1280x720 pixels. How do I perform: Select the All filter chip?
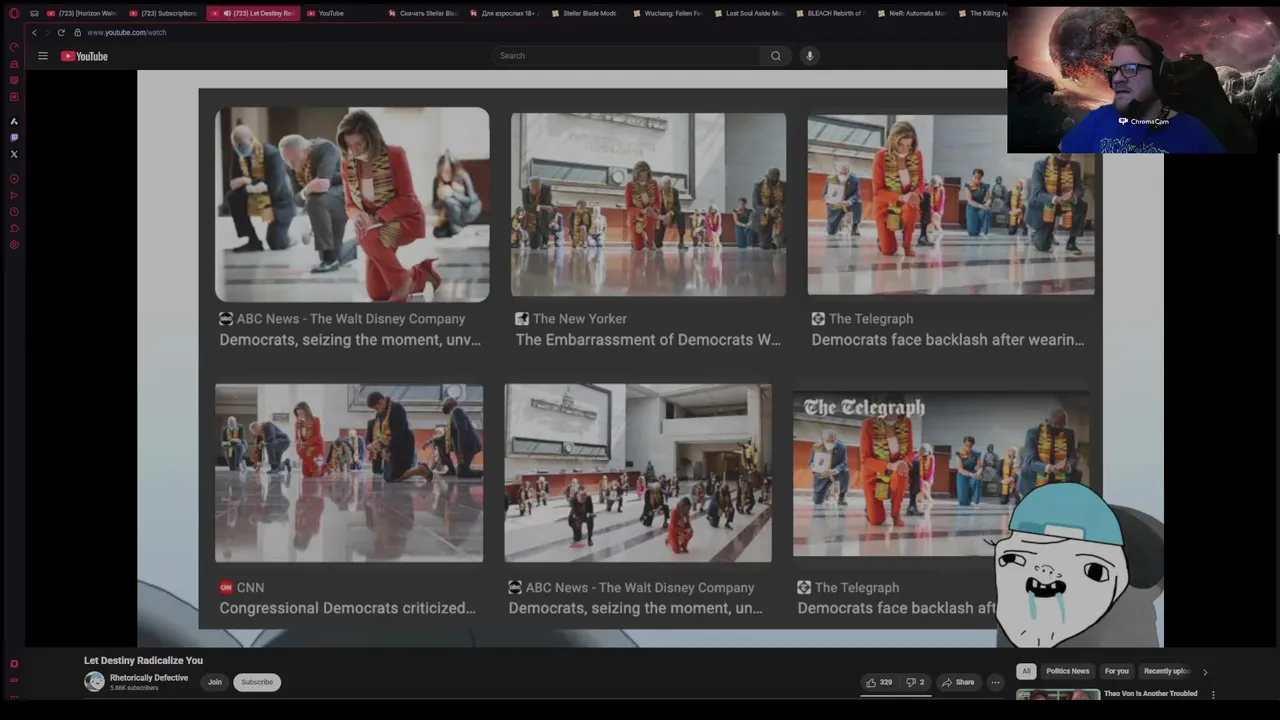point(1026,671)
